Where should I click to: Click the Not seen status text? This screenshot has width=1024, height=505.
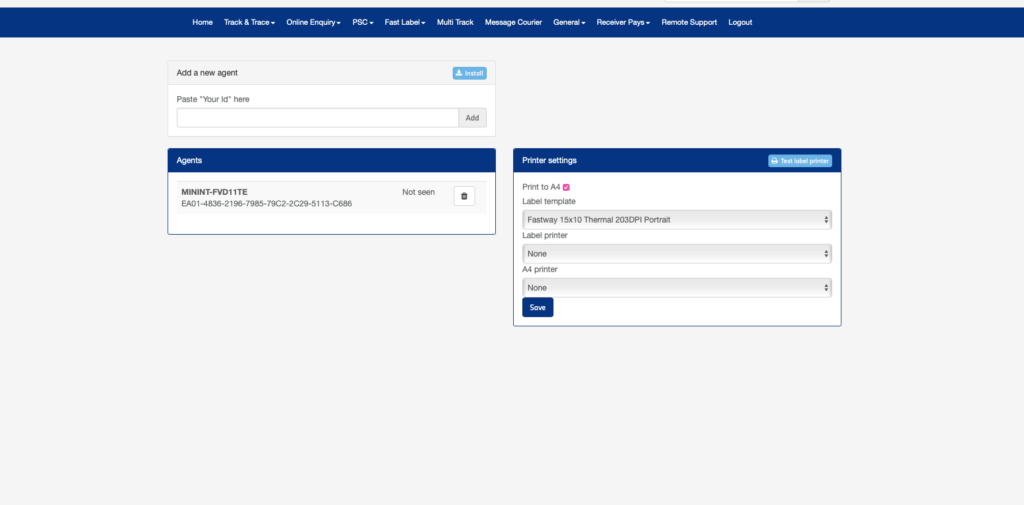coord(419,192)
